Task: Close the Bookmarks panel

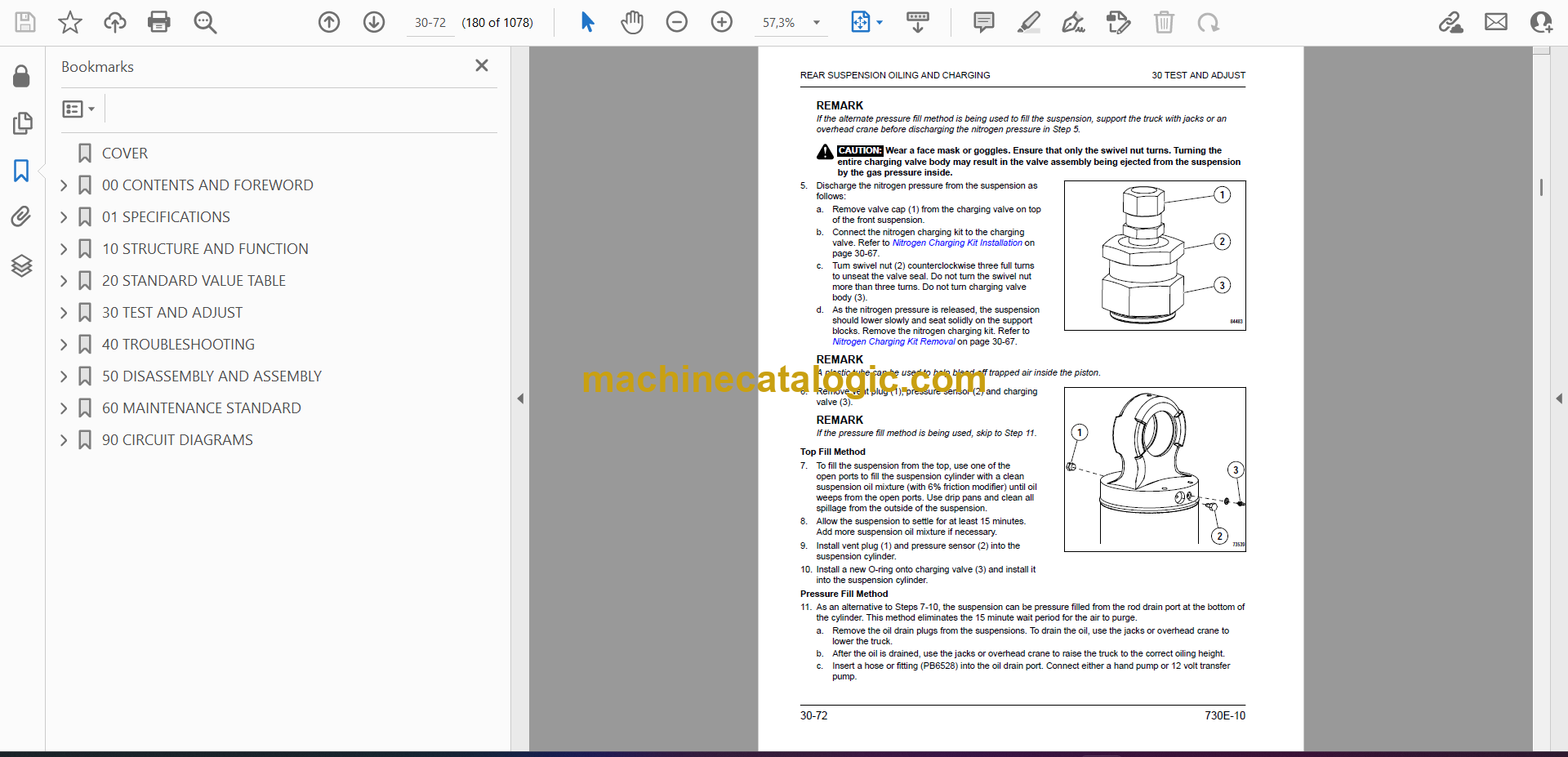Action: click(x=482, y=65)
